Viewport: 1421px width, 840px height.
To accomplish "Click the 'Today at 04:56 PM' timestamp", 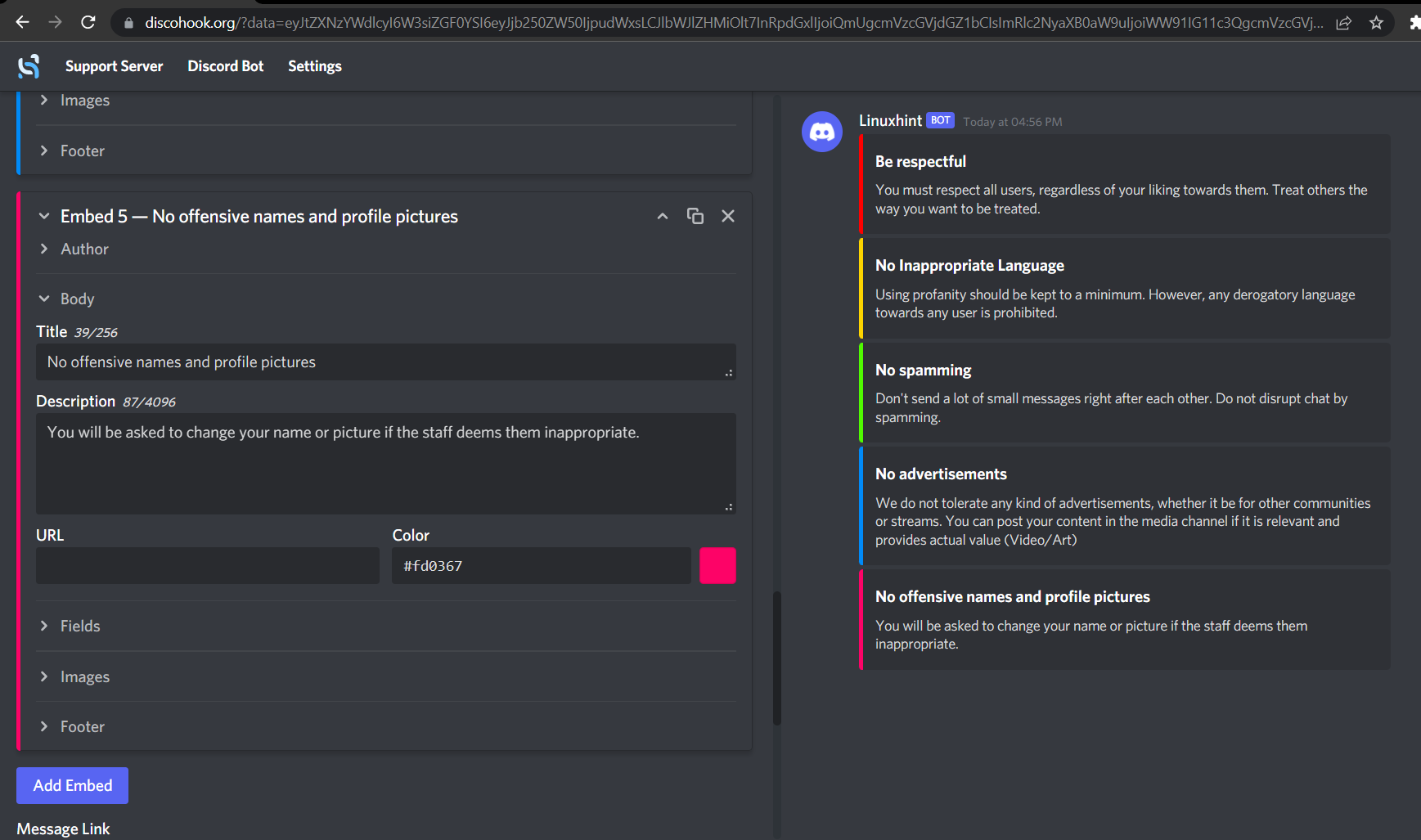I will pyautogui.click(x=1012, y=122).
